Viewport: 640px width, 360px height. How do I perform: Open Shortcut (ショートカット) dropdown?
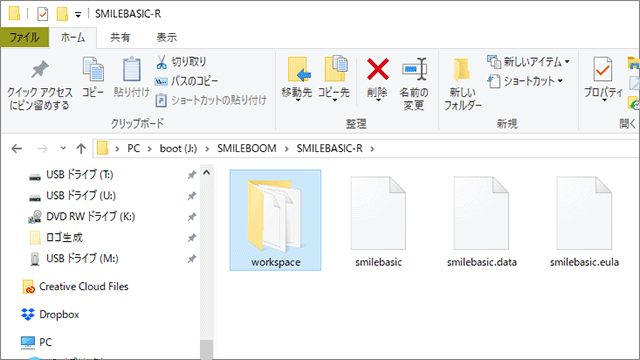[x=525, y=81]
